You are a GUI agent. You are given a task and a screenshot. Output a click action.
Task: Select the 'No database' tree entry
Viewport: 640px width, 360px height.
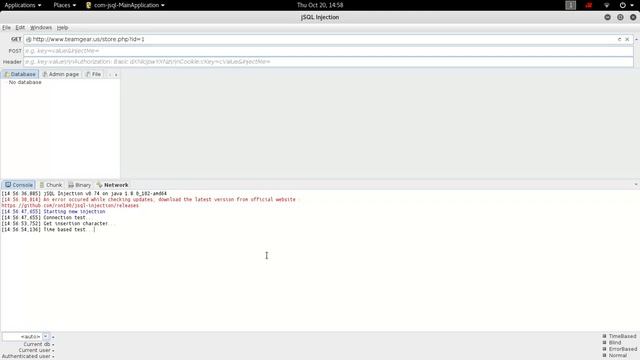(25, 82)
